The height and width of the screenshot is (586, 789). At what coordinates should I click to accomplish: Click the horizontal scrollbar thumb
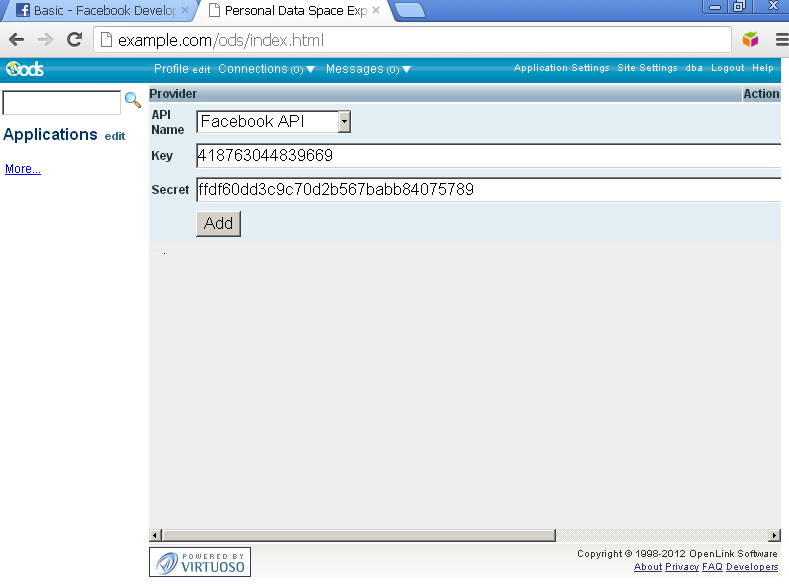[x=359, y=535]
